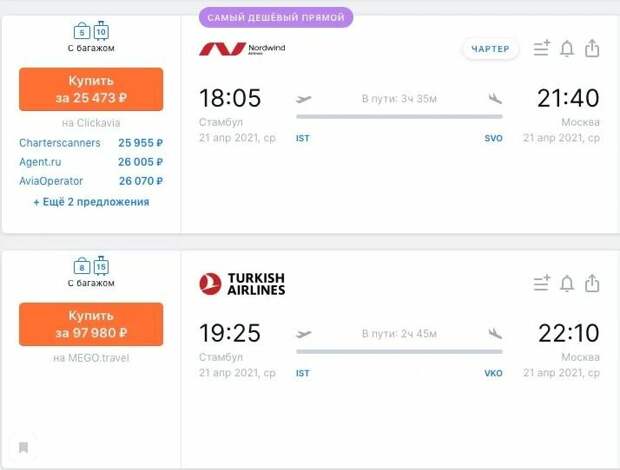620x470 pixels.
Task: Click the ЧАРТЕР badge
Action: click(490, 49)
